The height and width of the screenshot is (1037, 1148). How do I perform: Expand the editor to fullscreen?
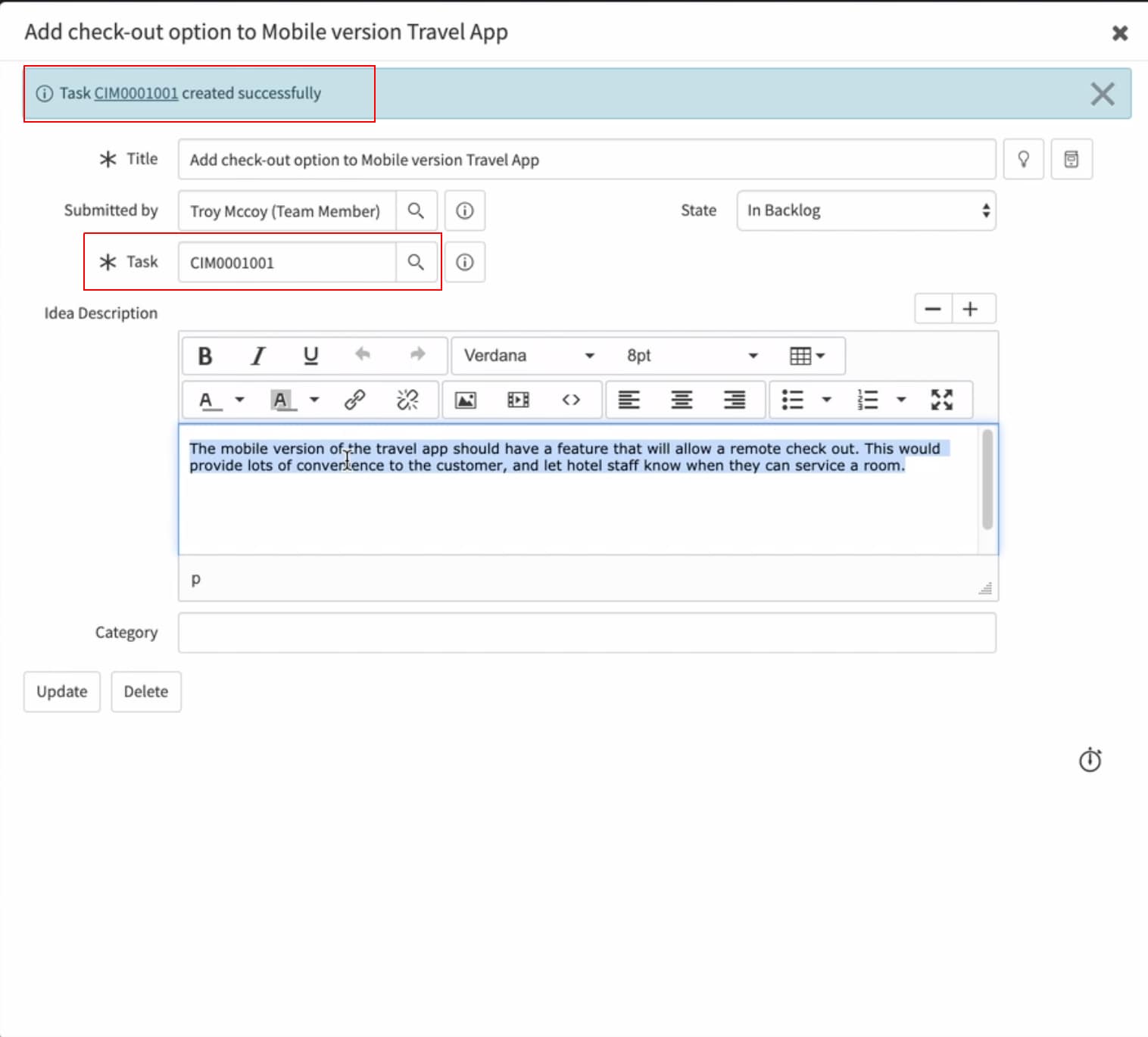pyautogui.click(x=942, y=400)
